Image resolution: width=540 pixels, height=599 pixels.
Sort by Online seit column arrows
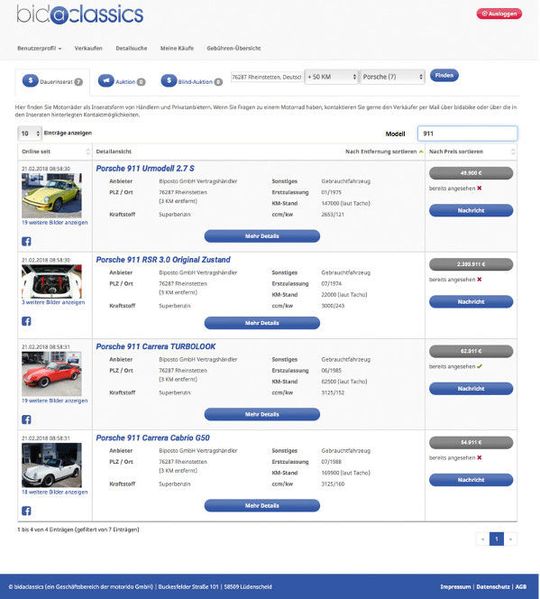pos(88,152)
